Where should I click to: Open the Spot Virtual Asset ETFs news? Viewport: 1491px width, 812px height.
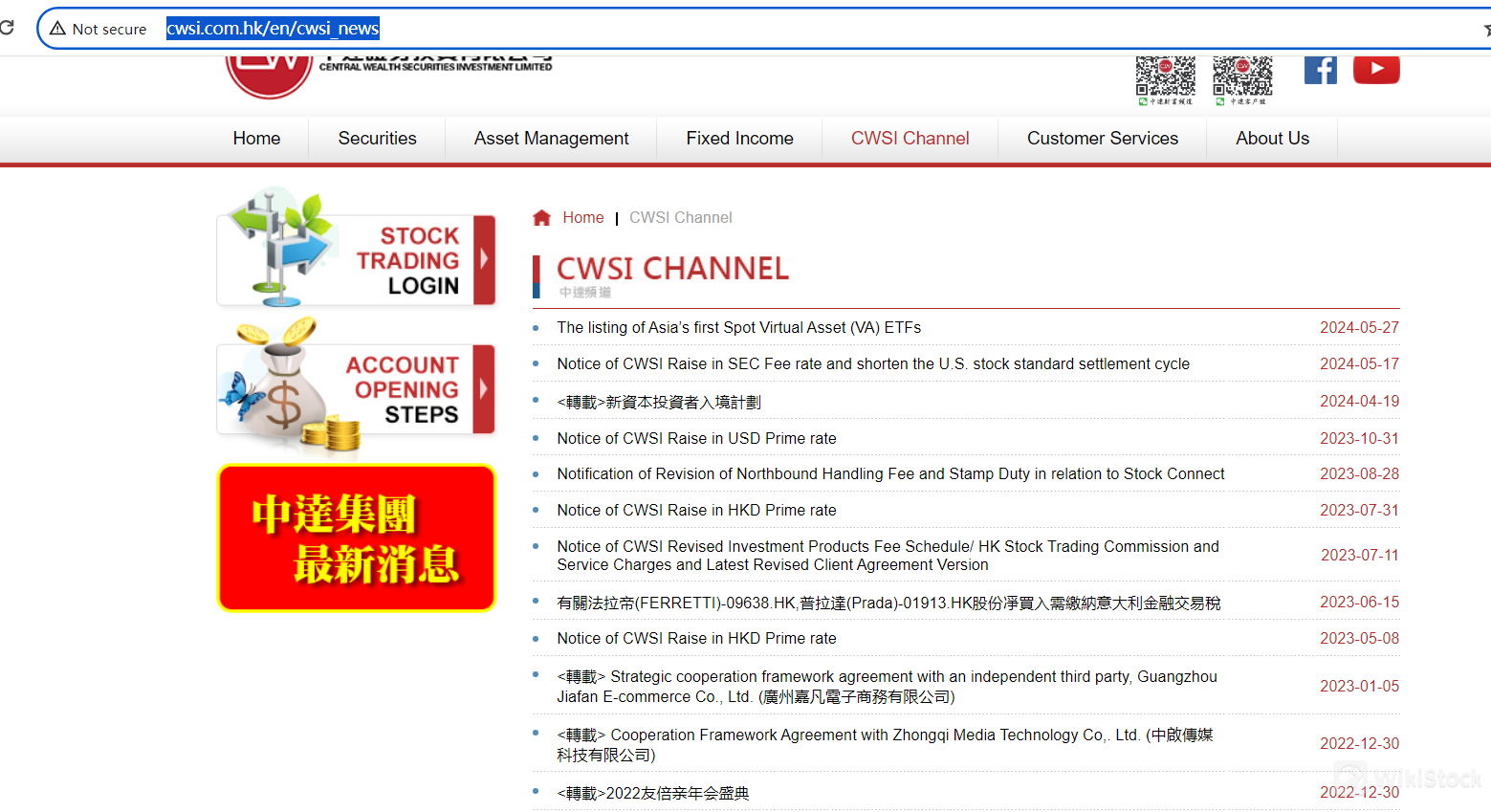pos(738,328)
